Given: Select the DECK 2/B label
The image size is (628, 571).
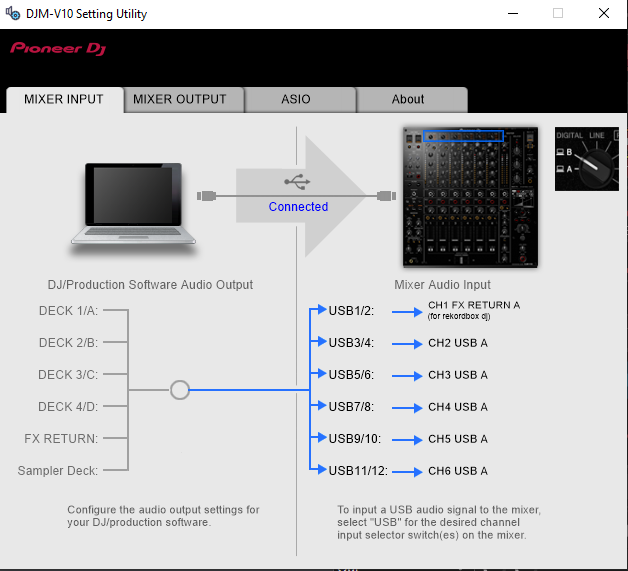Looking at the screenshot, I should [x=68, y=343].
